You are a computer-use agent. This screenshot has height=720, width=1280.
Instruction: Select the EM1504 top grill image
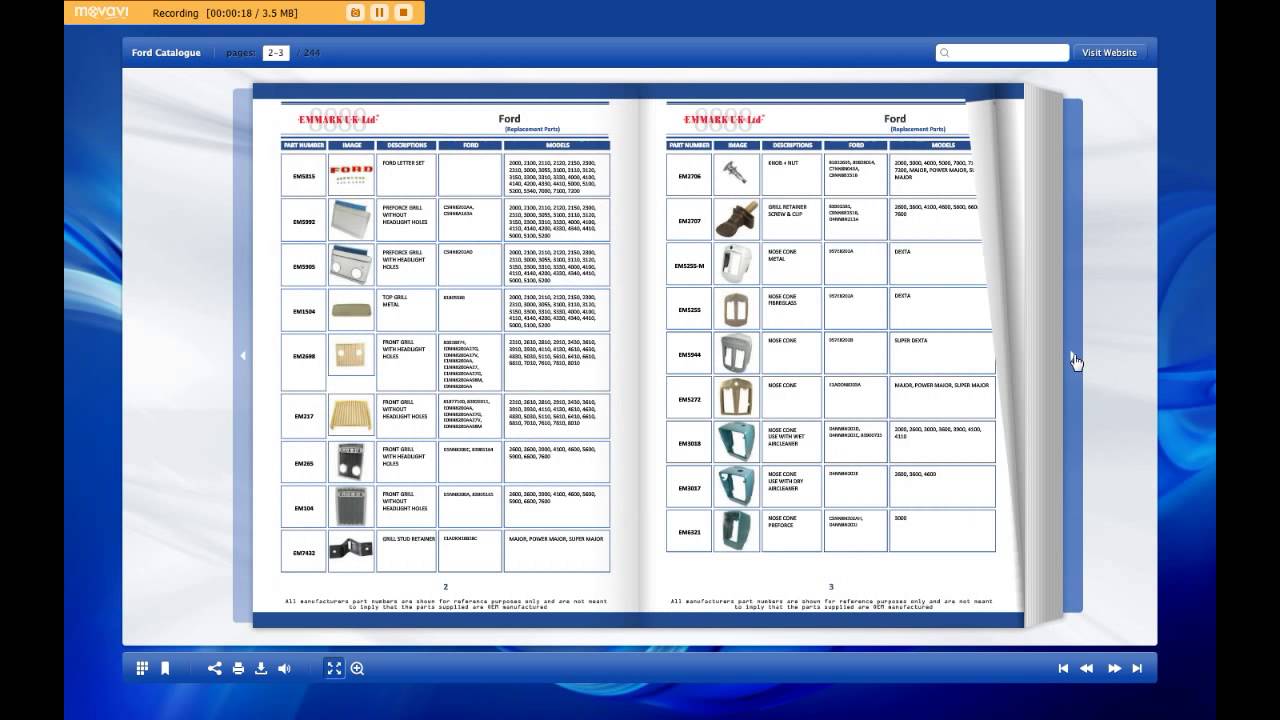352,310
